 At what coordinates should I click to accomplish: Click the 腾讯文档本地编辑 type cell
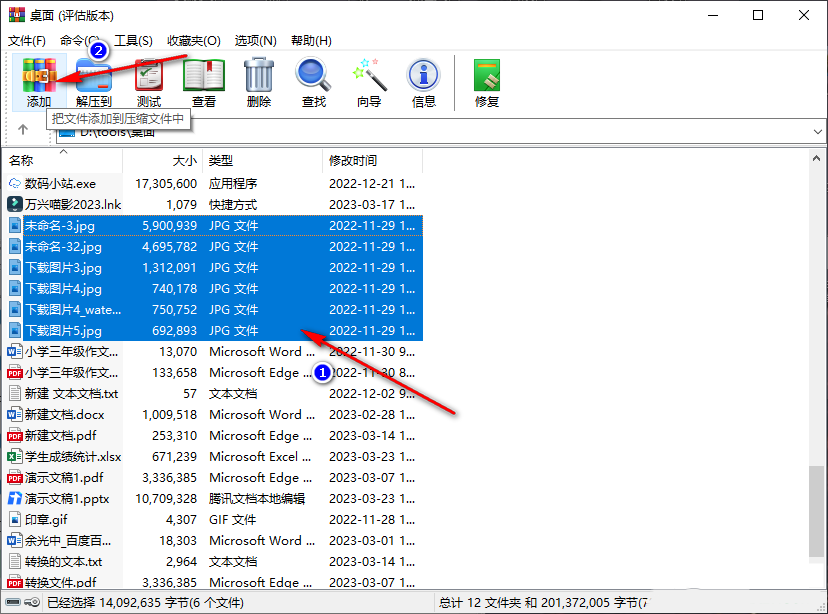coord(257,498)
